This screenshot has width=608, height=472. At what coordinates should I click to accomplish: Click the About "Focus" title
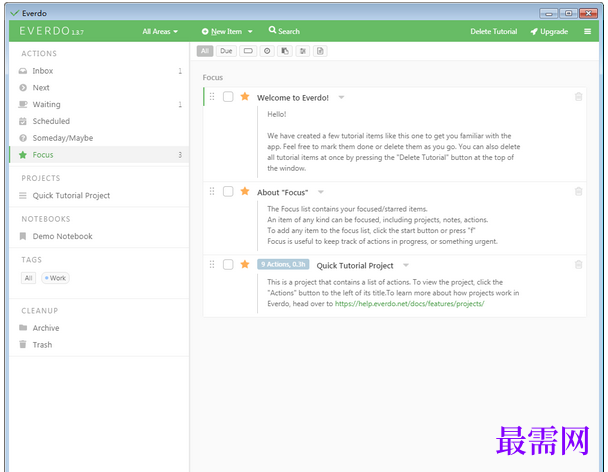[x=282, y=192]
